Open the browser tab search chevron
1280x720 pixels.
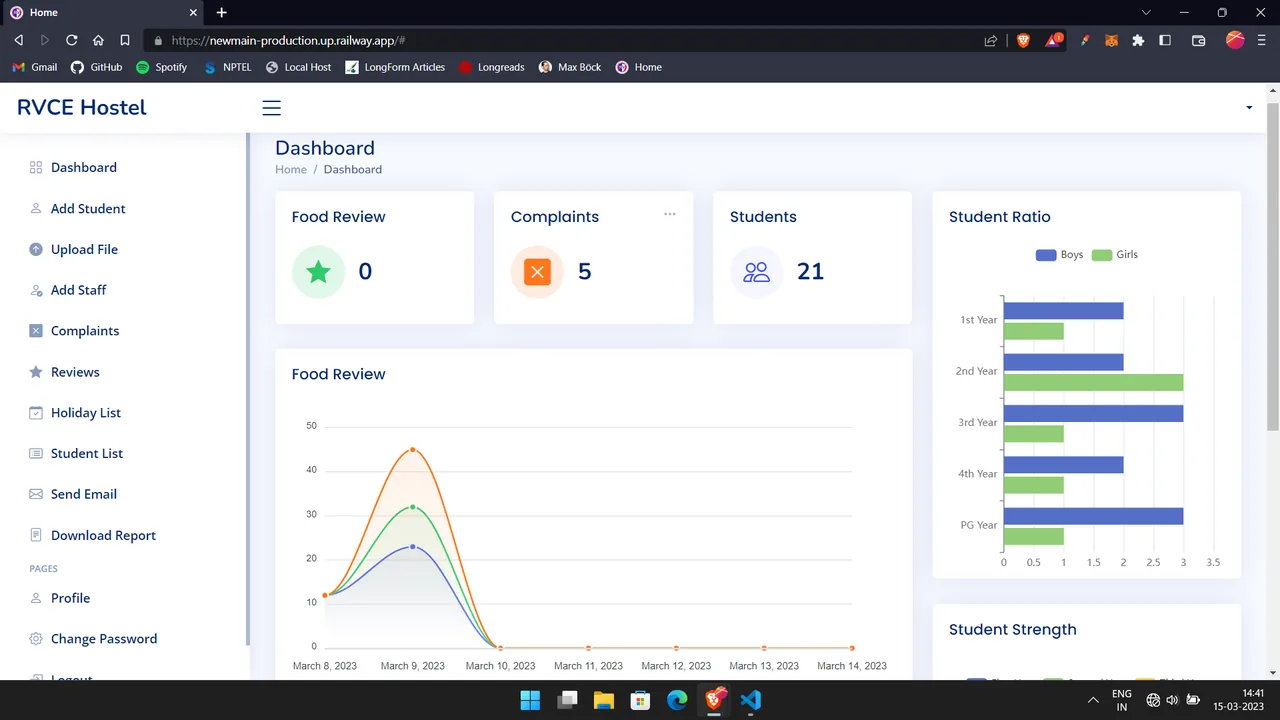tap(1146, 12)
